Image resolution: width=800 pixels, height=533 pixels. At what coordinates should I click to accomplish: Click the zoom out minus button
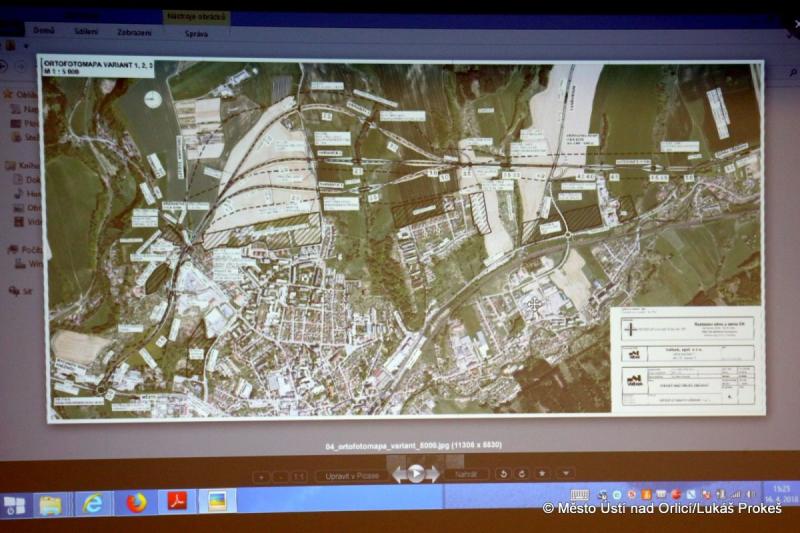[x=280, y=476]
